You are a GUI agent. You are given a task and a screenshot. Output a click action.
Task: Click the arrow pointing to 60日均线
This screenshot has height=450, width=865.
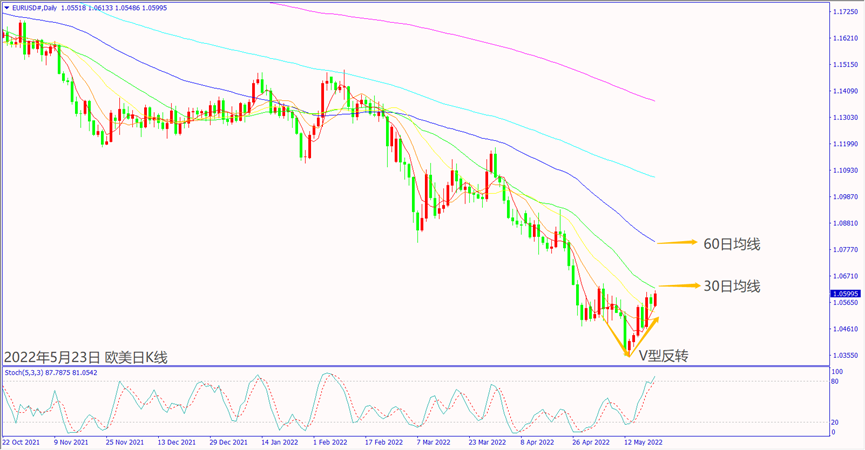click(x=675, y=242)
